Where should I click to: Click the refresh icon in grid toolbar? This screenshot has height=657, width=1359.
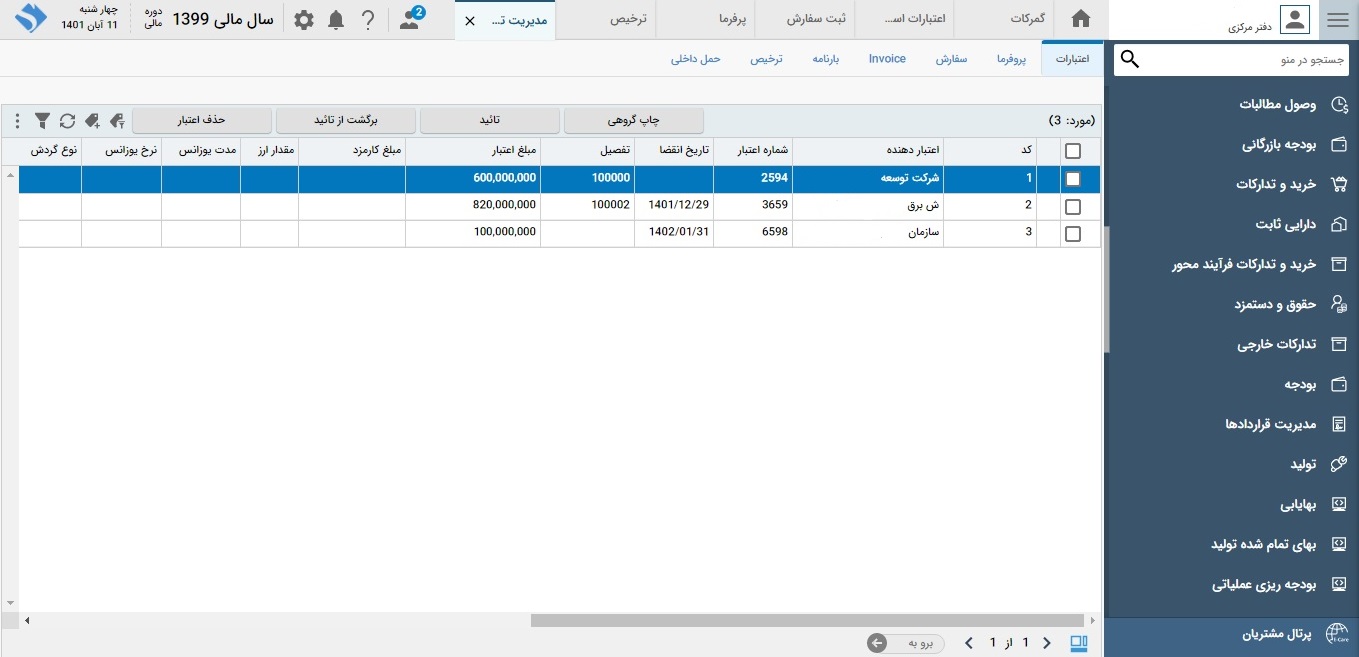click(x=67, y=121)
